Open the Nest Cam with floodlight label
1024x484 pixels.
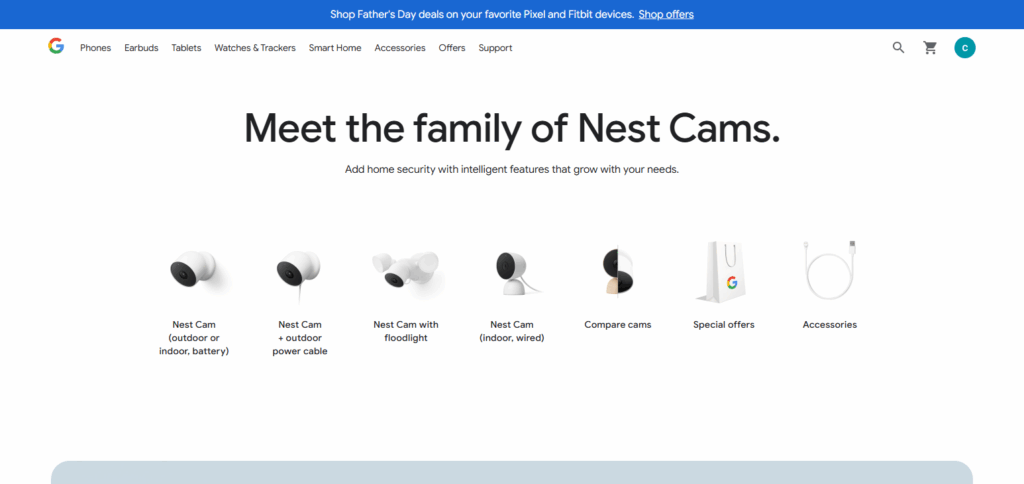point(406,331)
